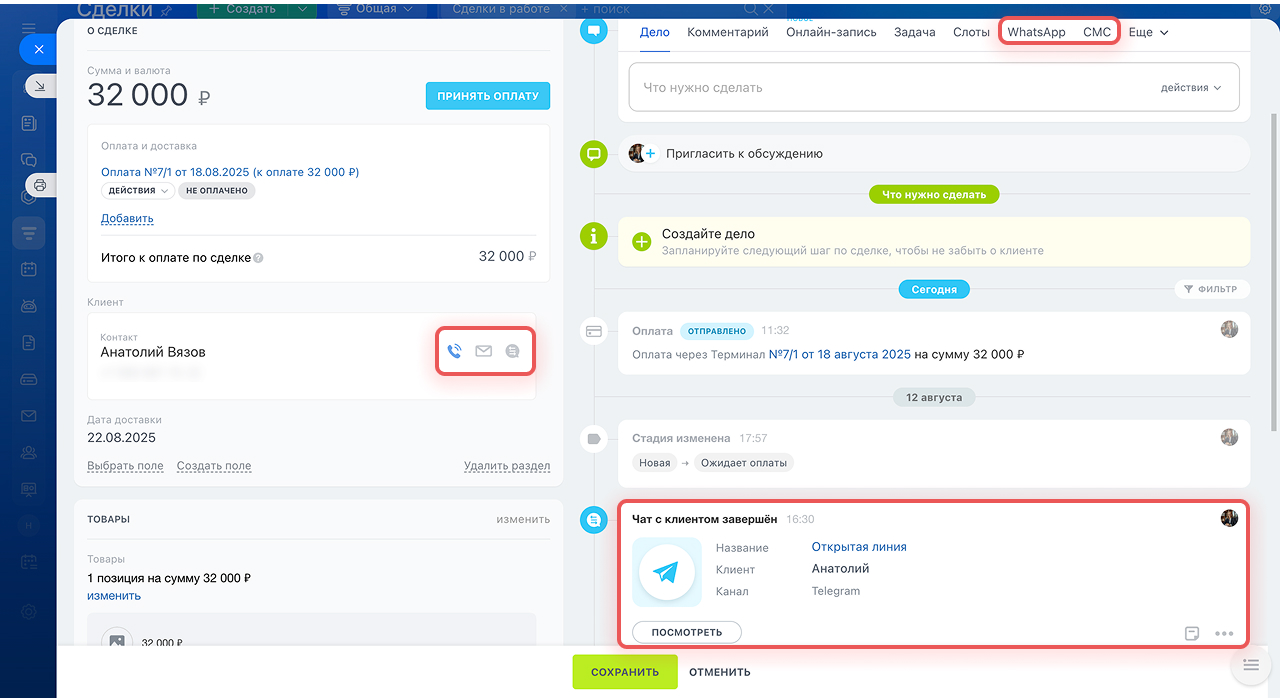The image size is (1280, 698).
Task: Click the Не оплачено status badge
Action: click(x=217, y=190)
